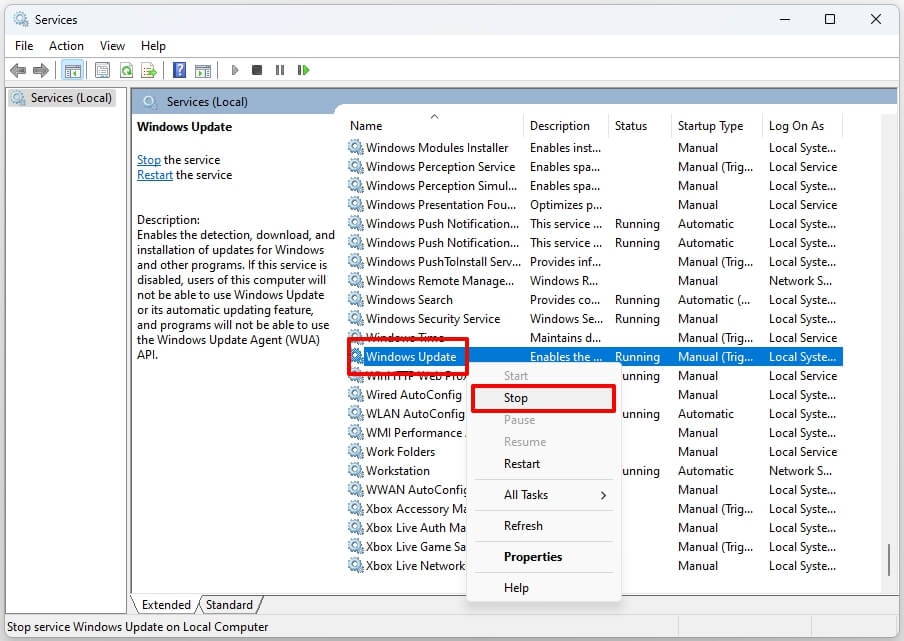904x641 pixels.
Task: Click the gear icon beside Windows Presentation Fou...
Action: (356, 205)
